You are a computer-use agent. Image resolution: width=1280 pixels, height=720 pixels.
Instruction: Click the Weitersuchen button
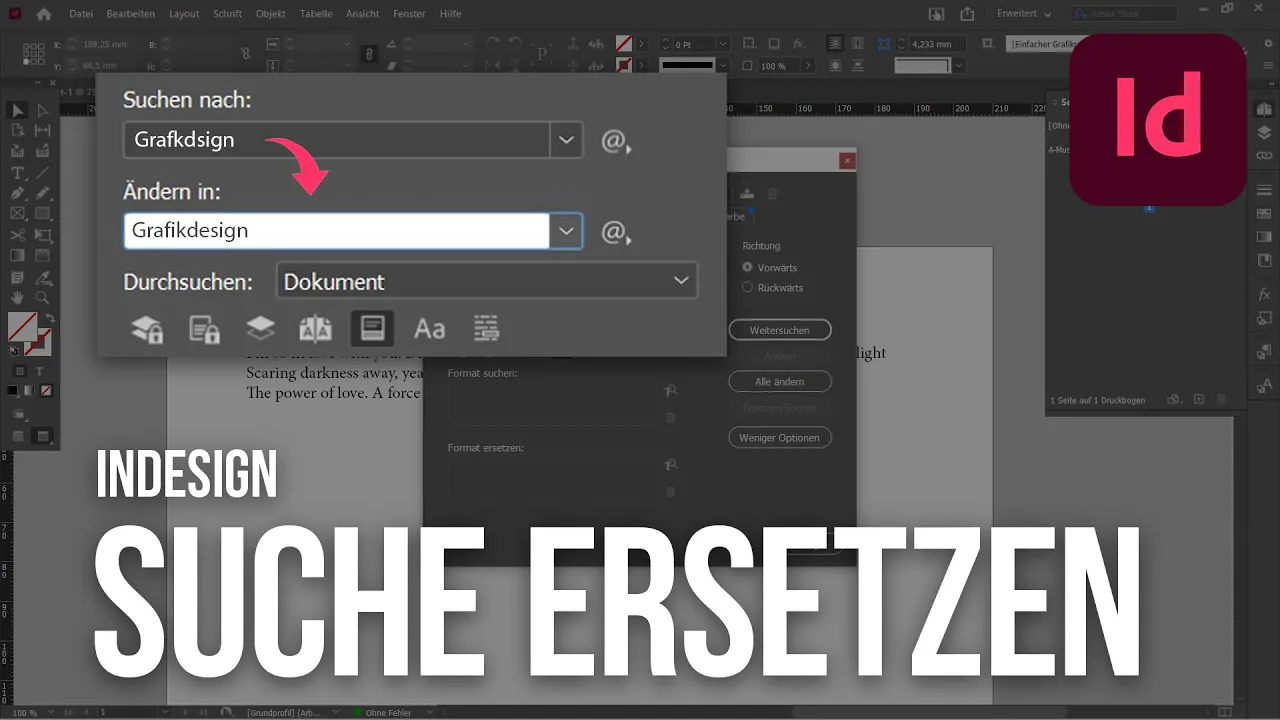coord(779,329)
